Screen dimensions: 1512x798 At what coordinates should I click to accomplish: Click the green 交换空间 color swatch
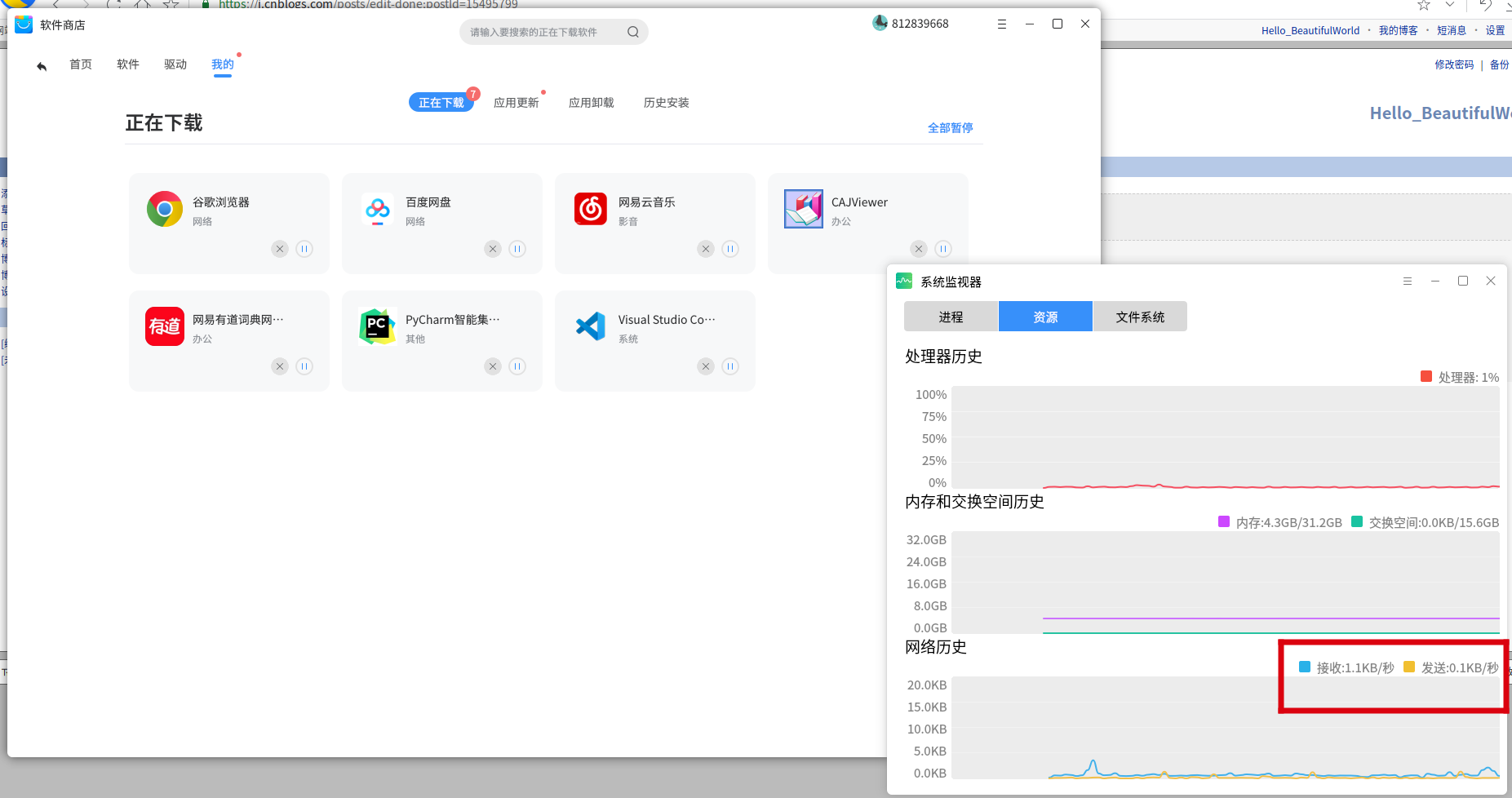(1357, 521)
